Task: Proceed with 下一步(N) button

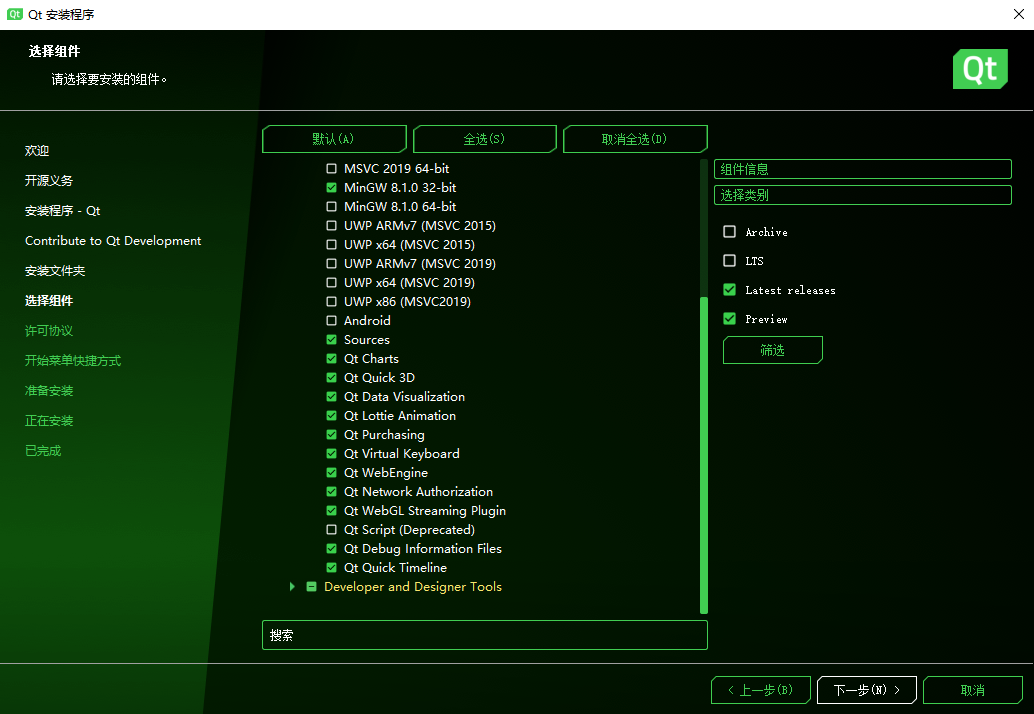Action: click(867, 690)
